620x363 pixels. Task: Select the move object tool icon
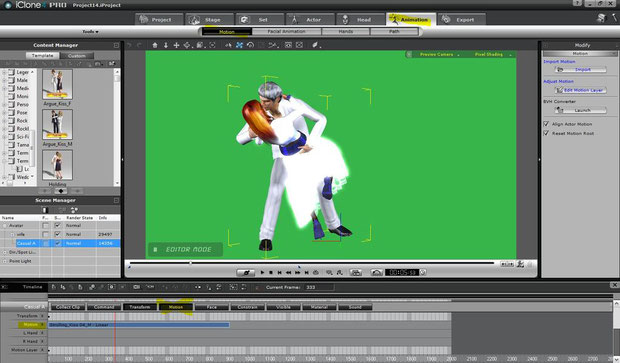click(176, 45)
